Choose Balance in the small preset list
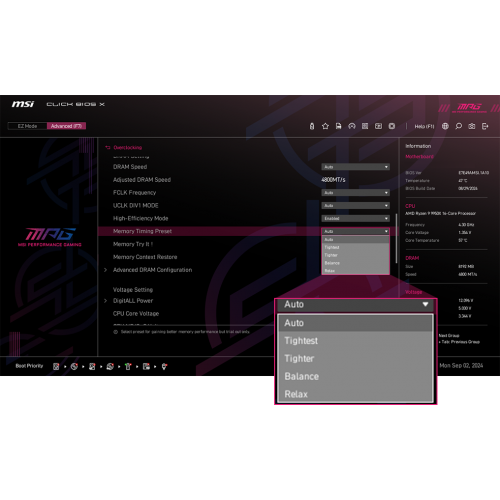Viewport: 500px width, 500px height. 355,263
